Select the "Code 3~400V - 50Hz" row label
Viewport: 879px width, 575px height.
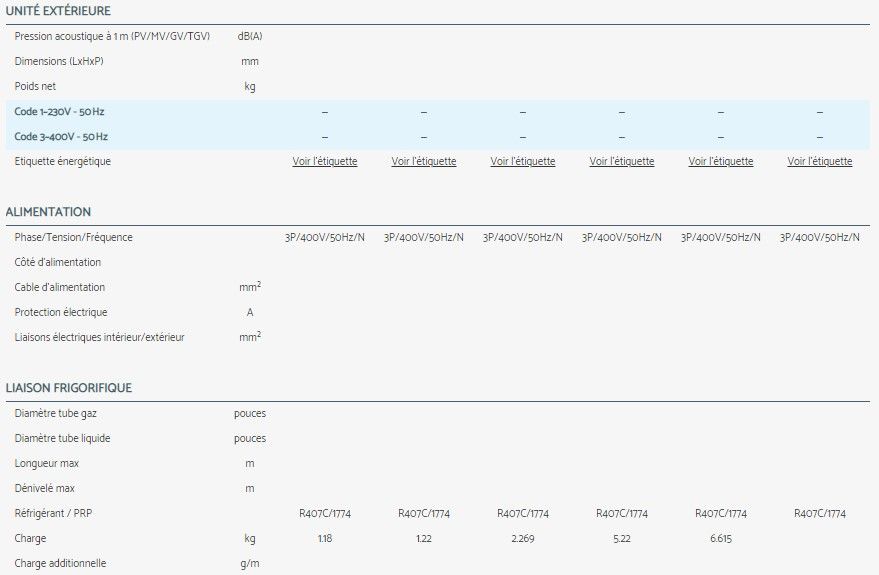(x=61, y=137)
